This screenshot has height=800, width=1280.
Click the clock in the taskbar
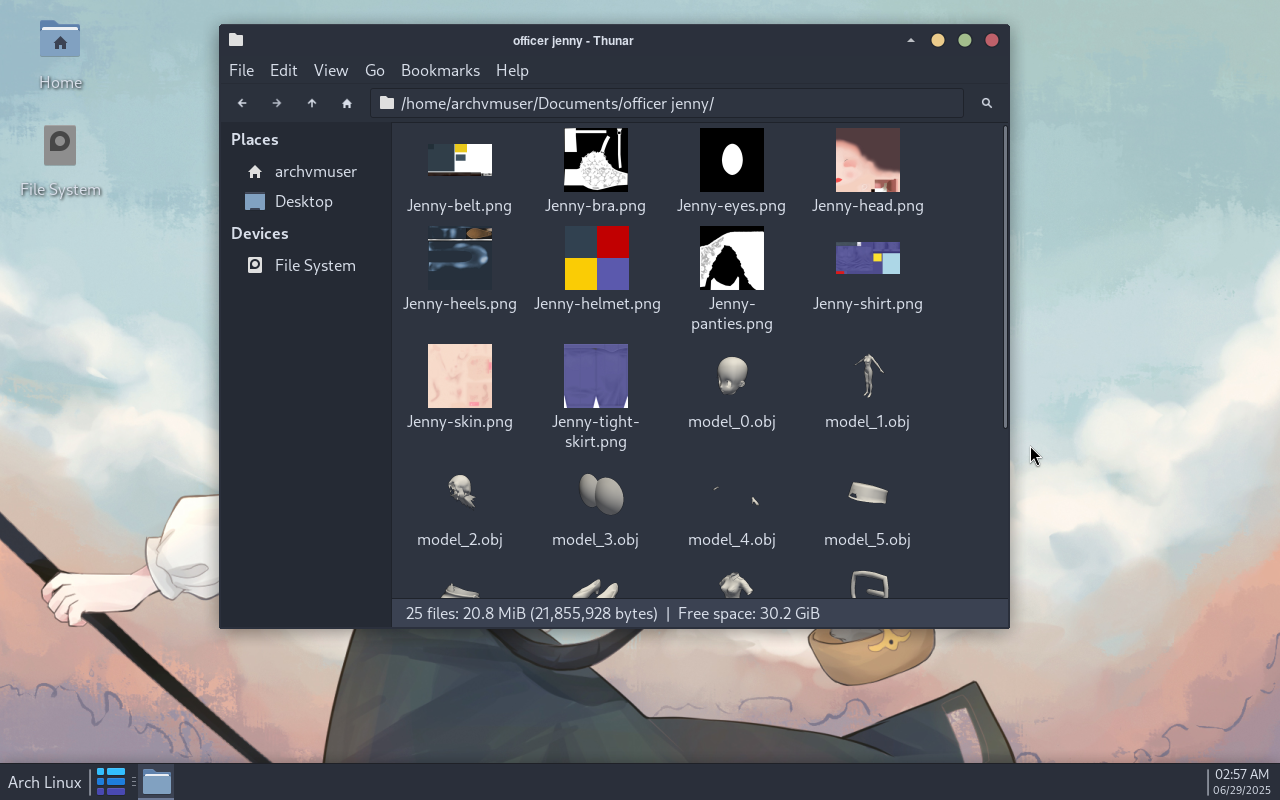pos(1242,782)
